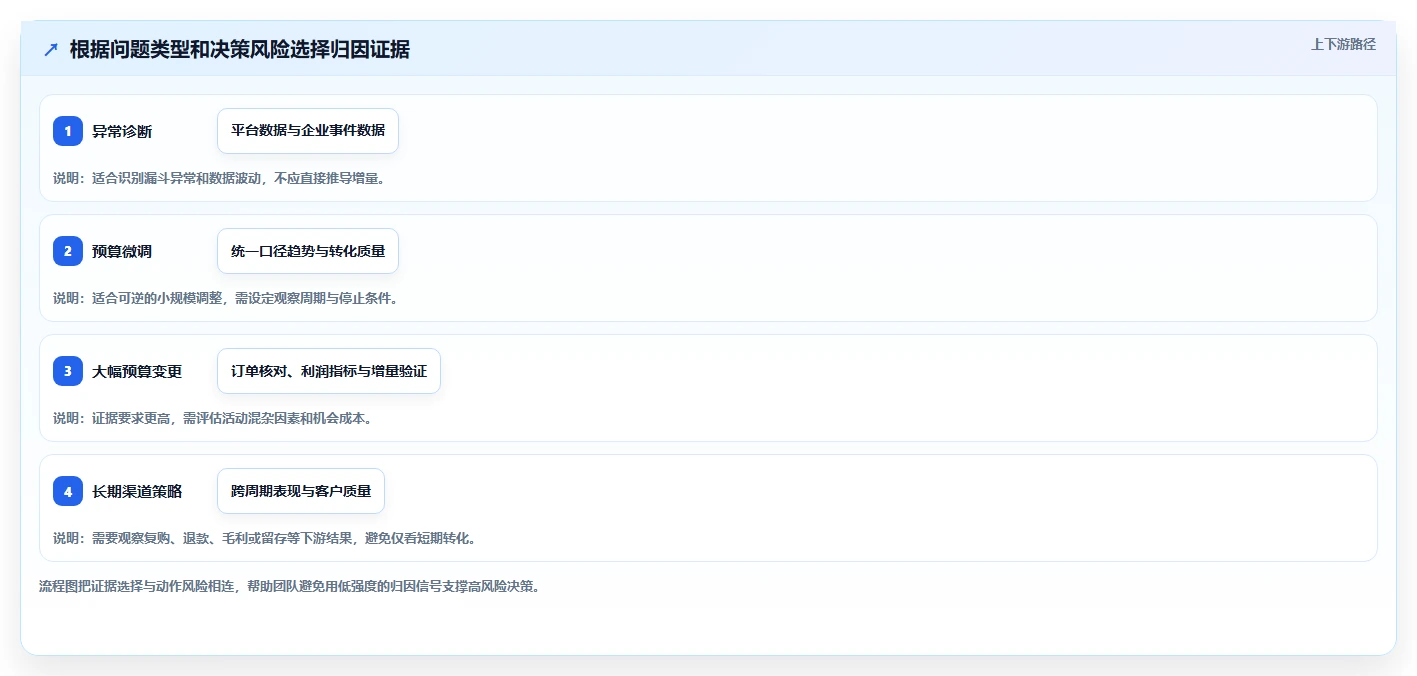Select step number 1 badge
This screenshot has height=676, width=1417.
pos(68,131)
